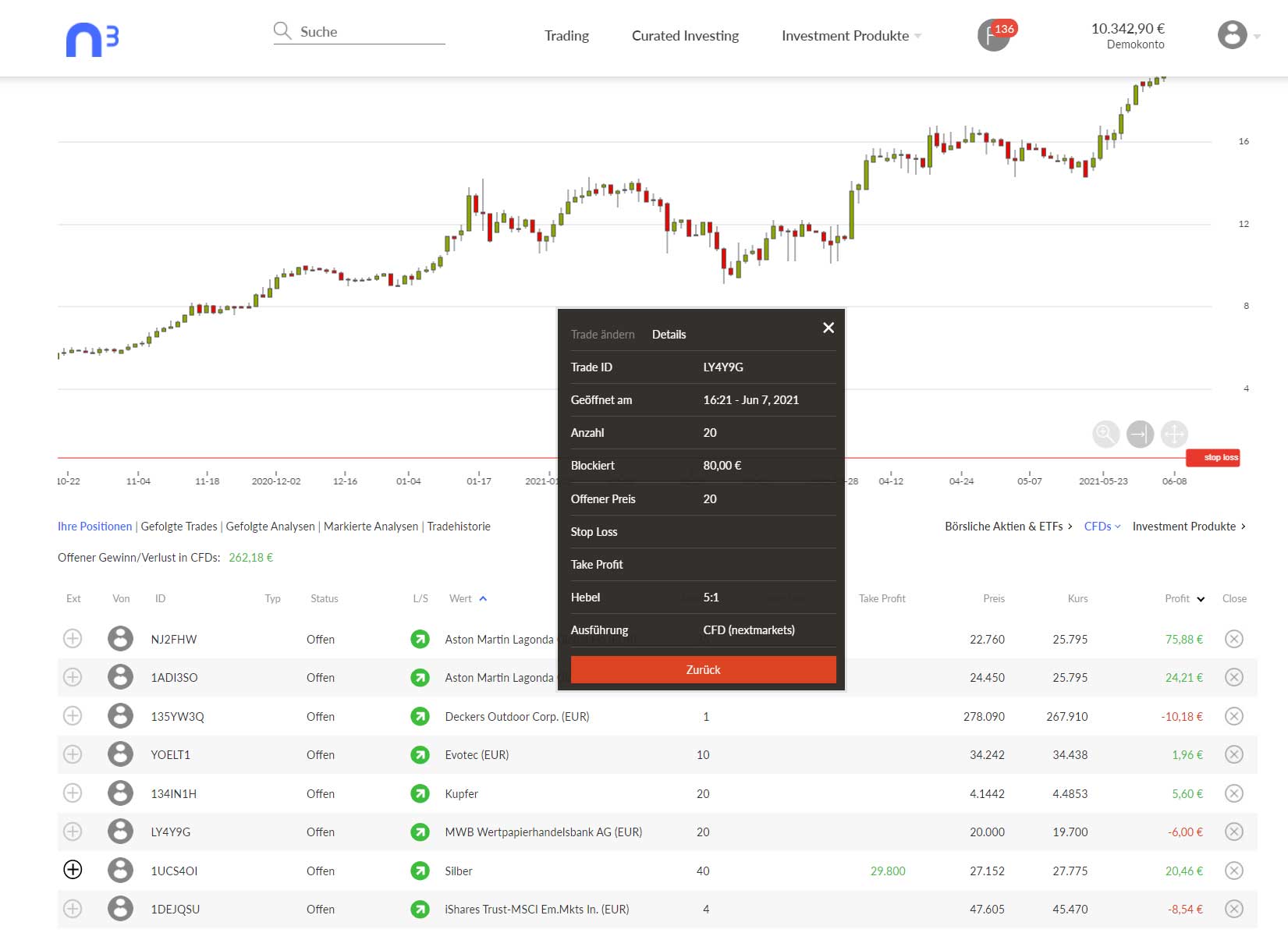Click the long arrow icon for Silber
The width and height of the screenshot is (1288, 947).
[x=420, y=871]
